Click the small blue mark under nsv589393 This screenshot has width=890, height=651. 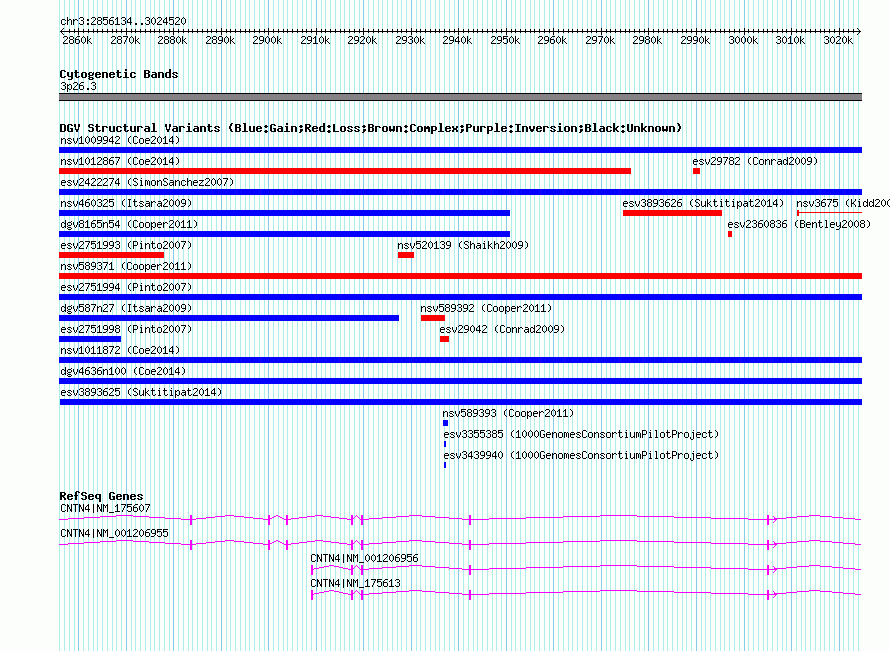click(446, 423)
